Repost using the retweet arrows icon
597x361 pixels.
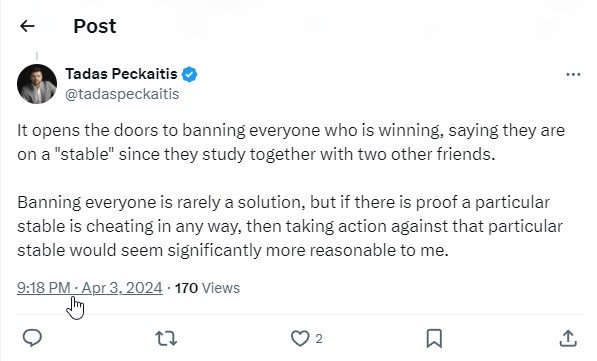[166, 338]
